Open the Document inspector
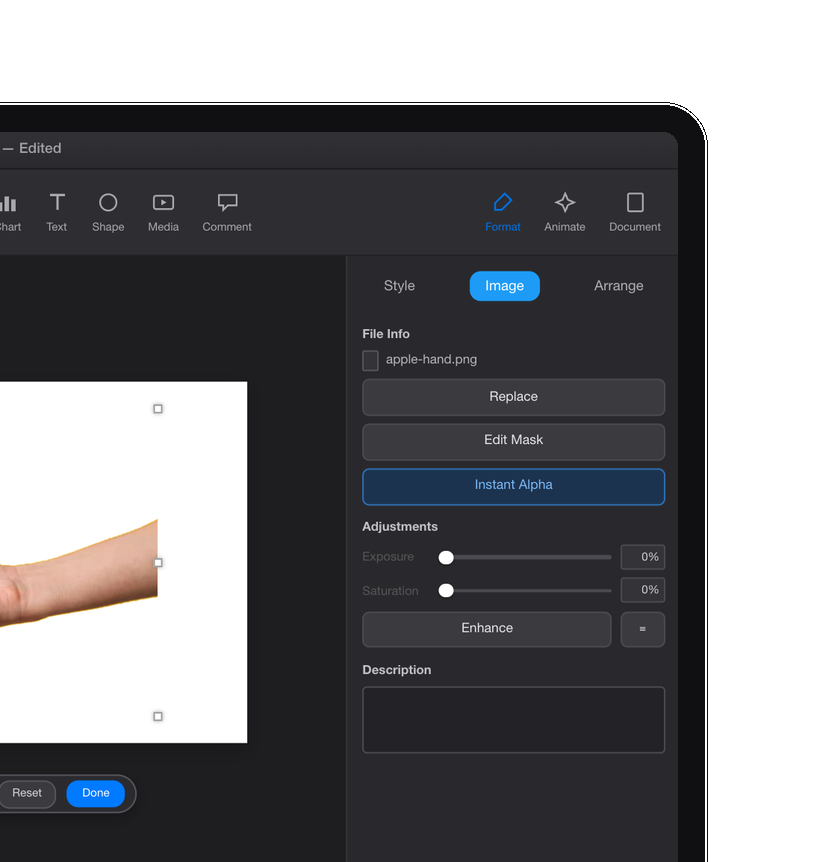The width and height of the screenshot is (824, 862). tap(635, 212)
